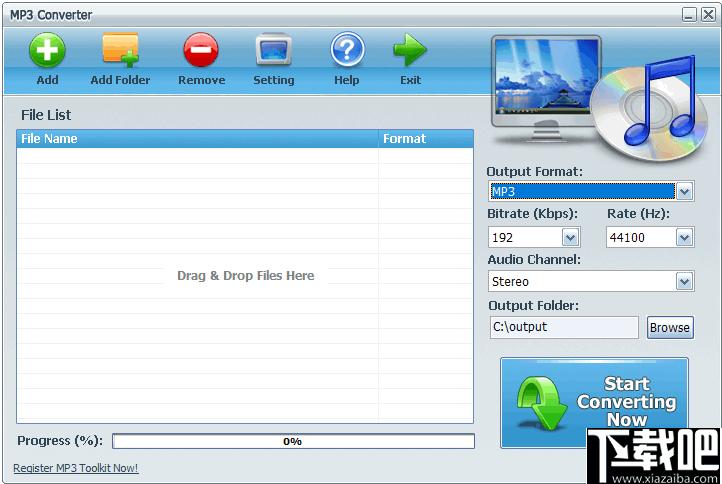
Task: Click the Output Folder: label
Action: pos(533,306)
